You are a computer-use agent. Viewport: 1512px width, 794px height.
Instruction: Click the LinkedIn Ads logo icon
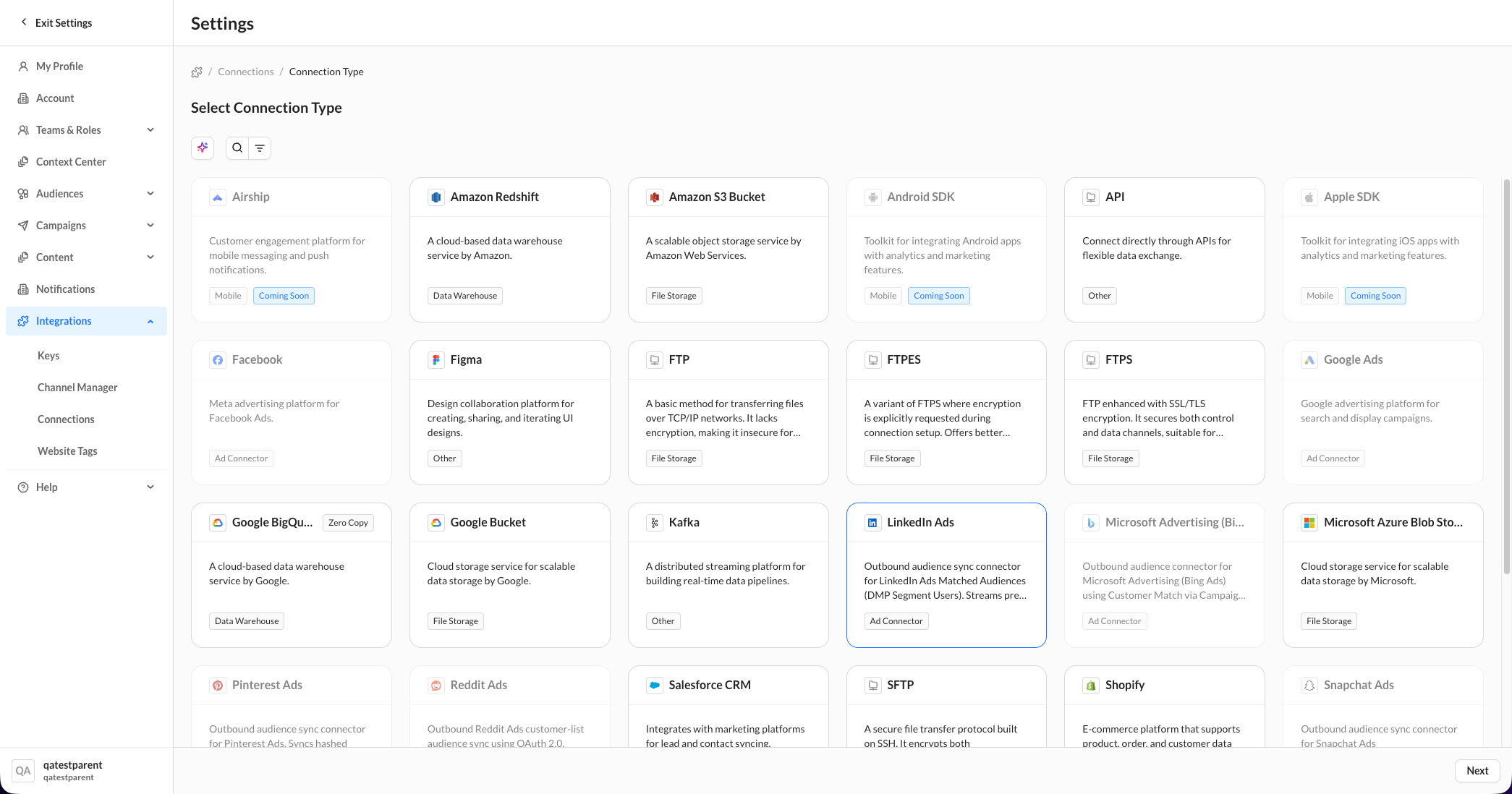coord(872,523)
